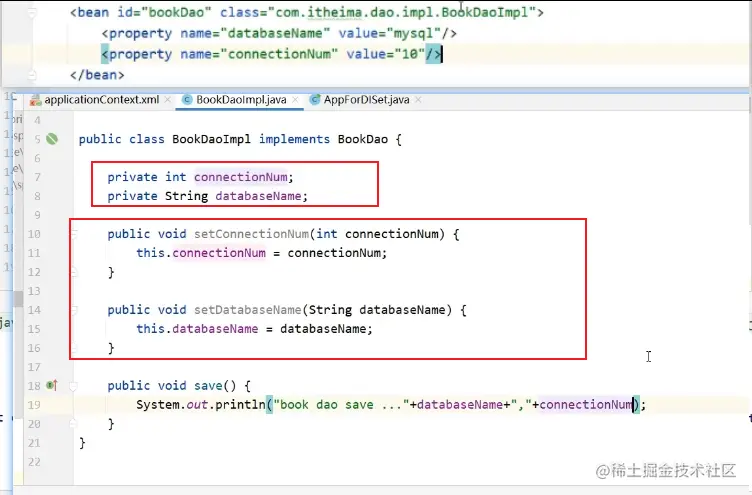Click line number 14 in the gutter

pos(34,310)
